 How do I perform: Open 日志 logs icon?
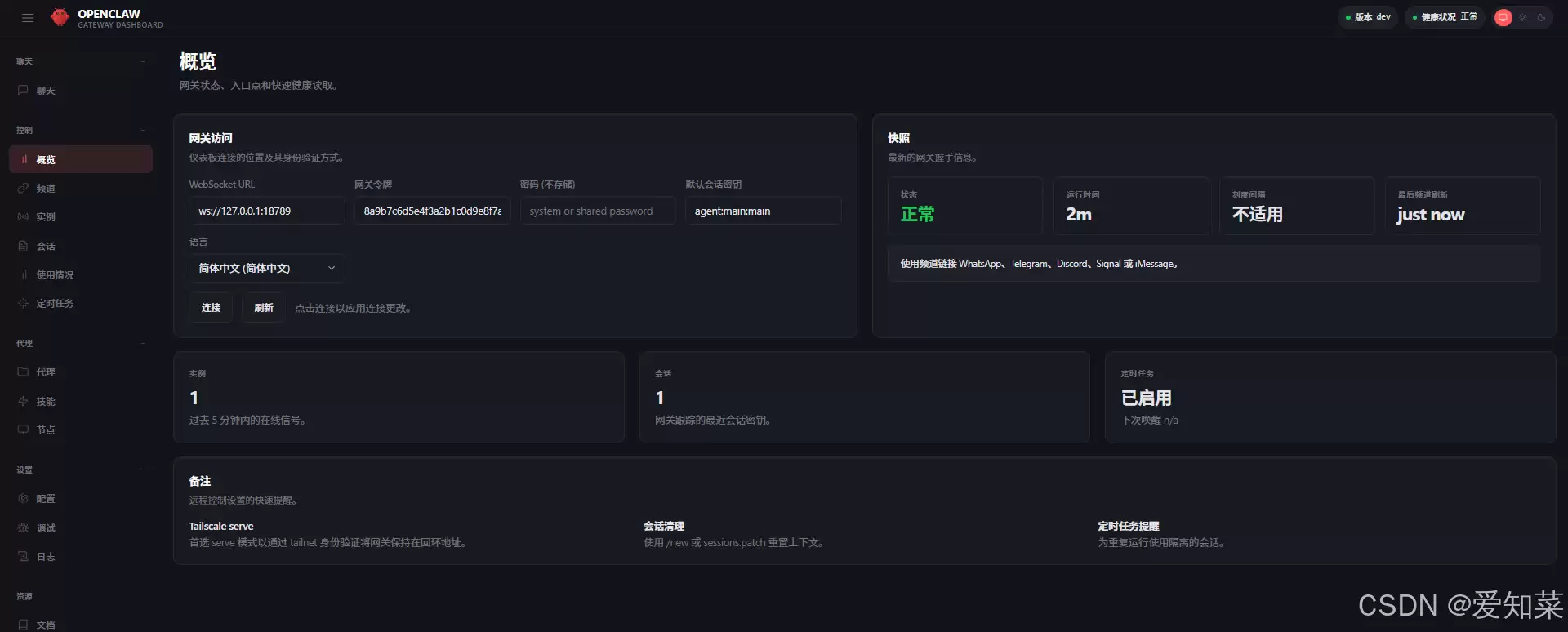point(23,556)
